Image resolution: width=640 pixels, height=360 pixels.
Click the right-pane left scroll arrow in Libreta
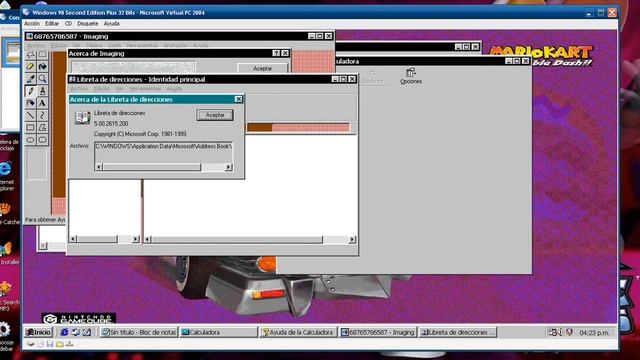[x=148, y=239]
